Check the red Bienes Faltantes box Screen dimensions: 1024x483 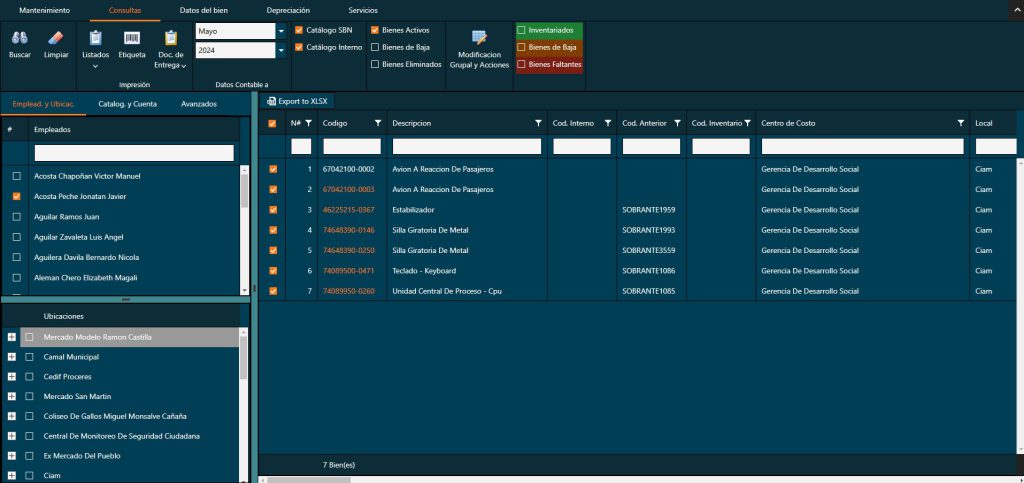pos(521,64)
